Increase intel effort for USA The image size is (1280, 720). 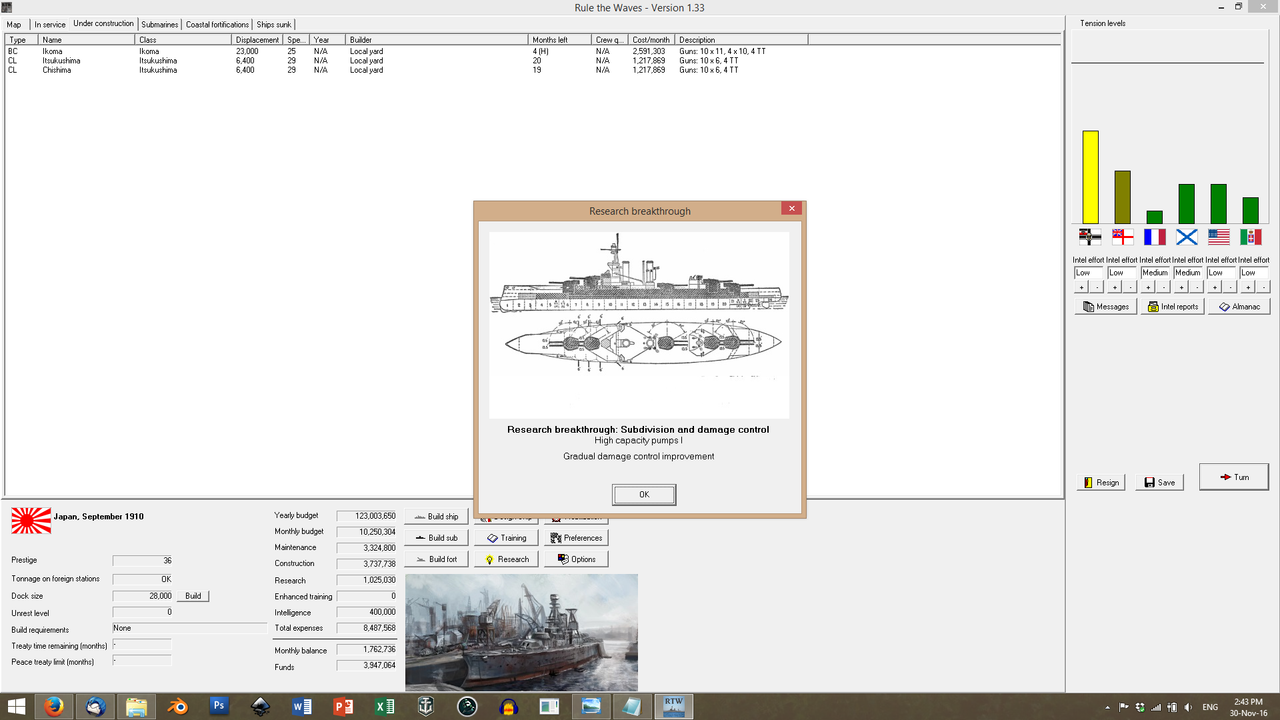1213,287
